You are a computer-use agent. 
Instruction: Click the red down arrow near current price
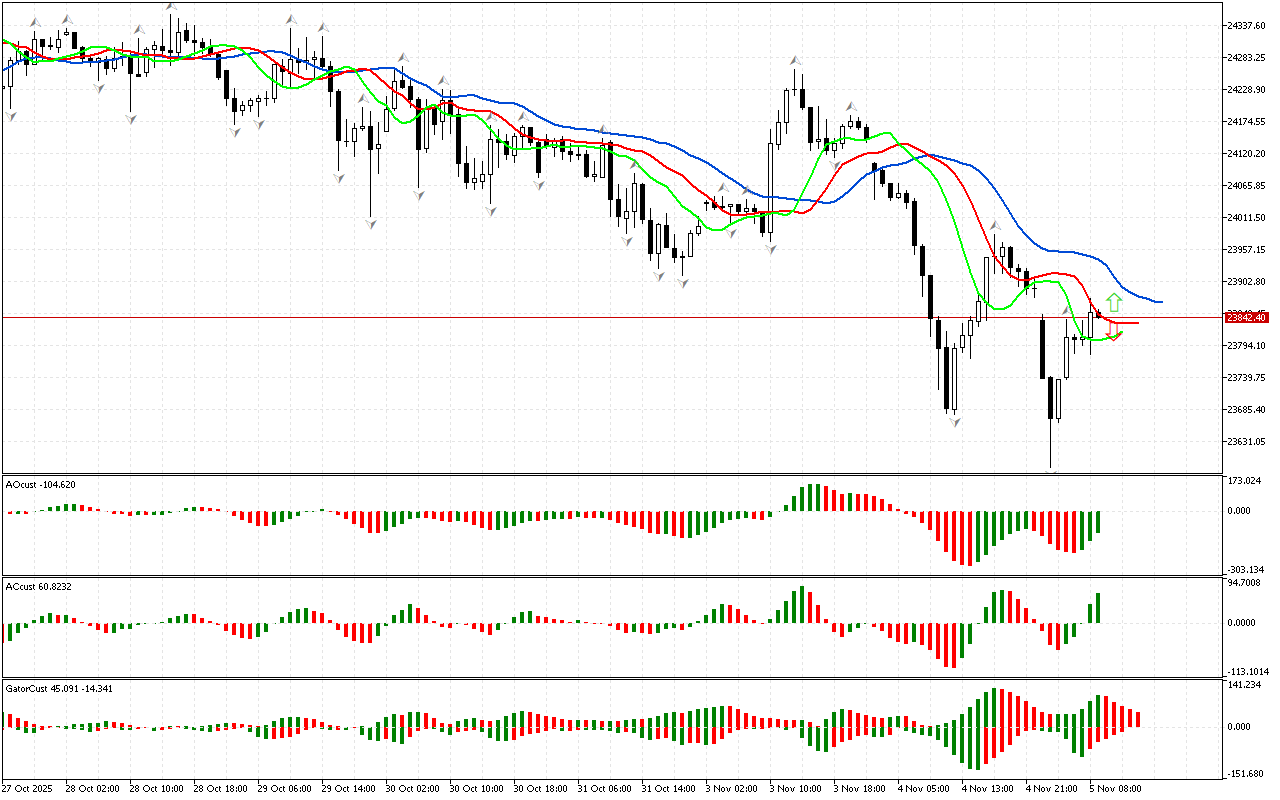point(1113,332)
